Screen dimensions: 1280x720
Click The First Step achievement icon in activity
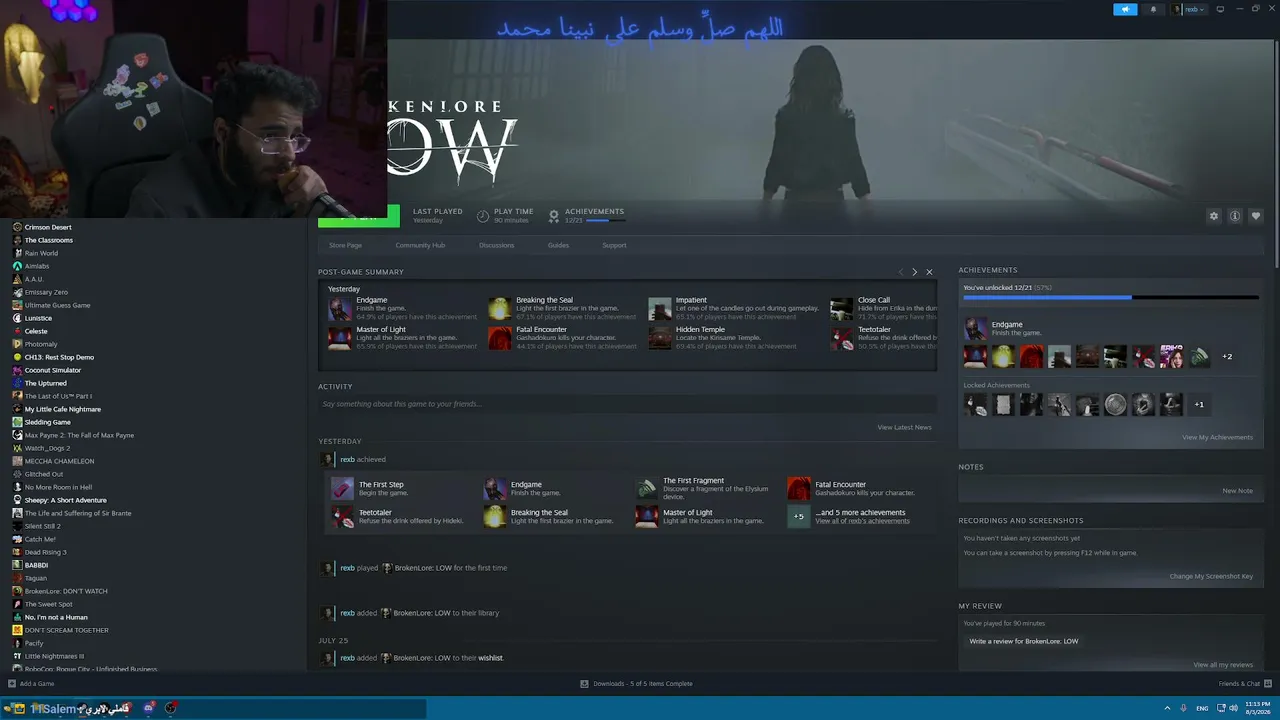pyautogui.click(x=343, y=488)
